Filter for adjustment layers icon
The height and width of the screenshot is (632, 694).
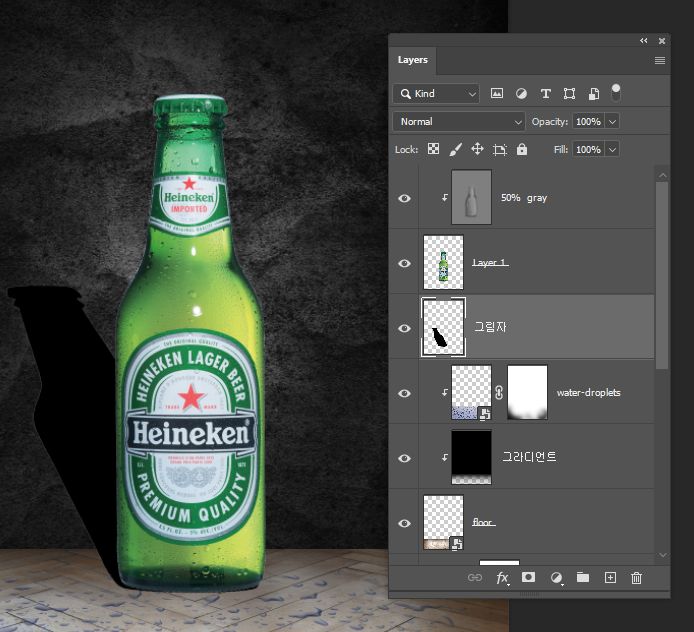(521, 93)
